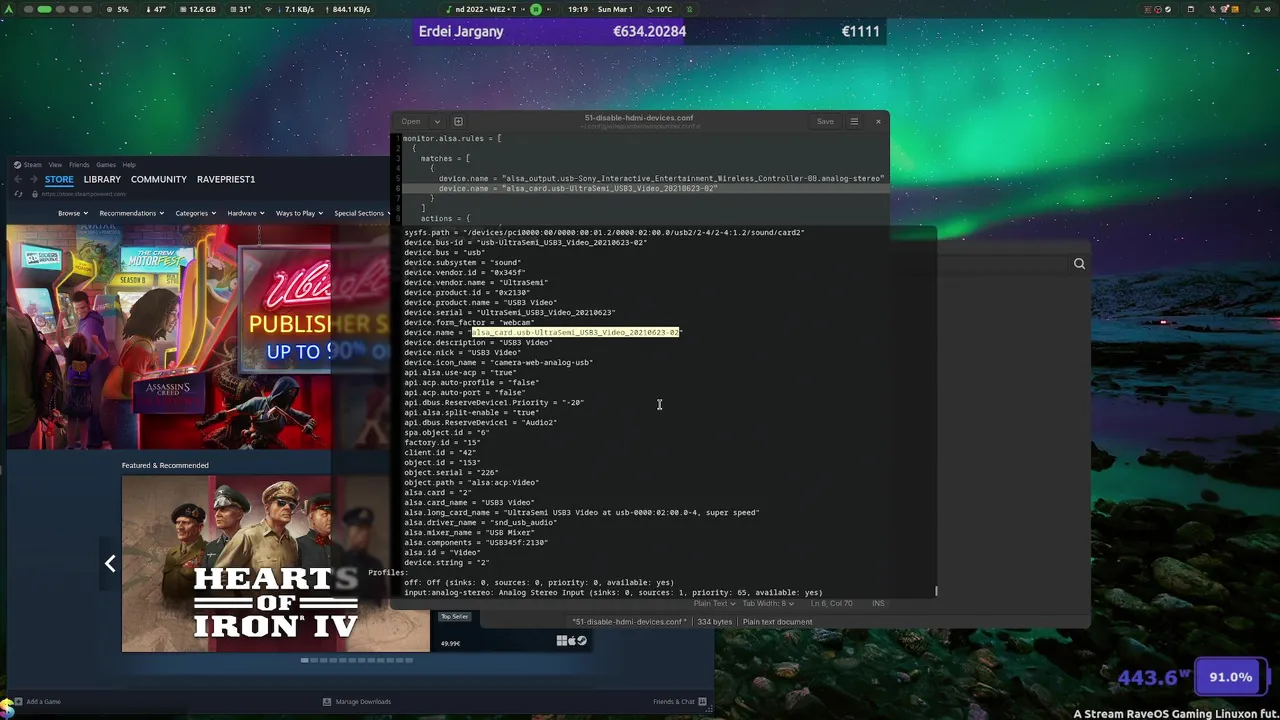This screenshot has width=1280, height=720.
Task: Save the 51-disable-hdmi-devices.conf file
Action: 825,121
